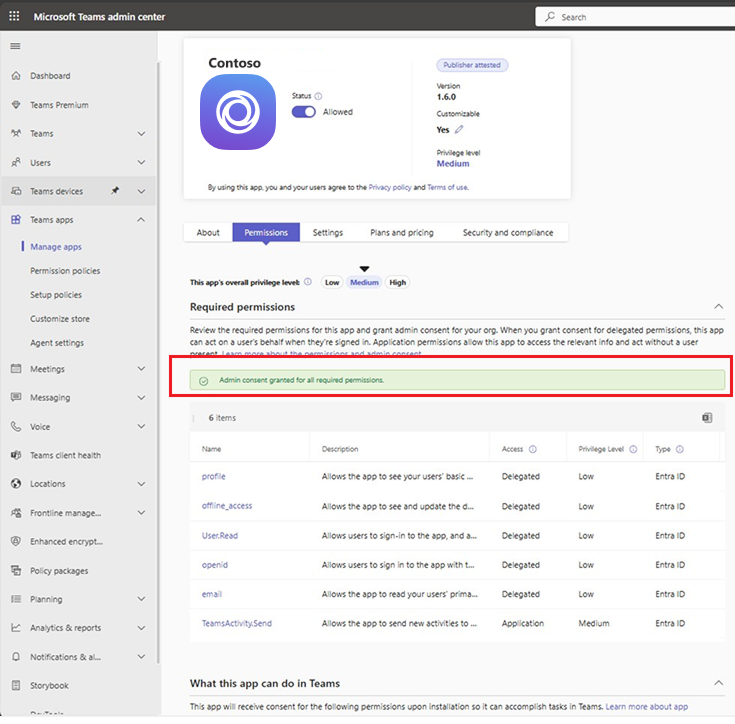
Task: Open Setup policies in sidebar
Action: (x=56, y=295)
